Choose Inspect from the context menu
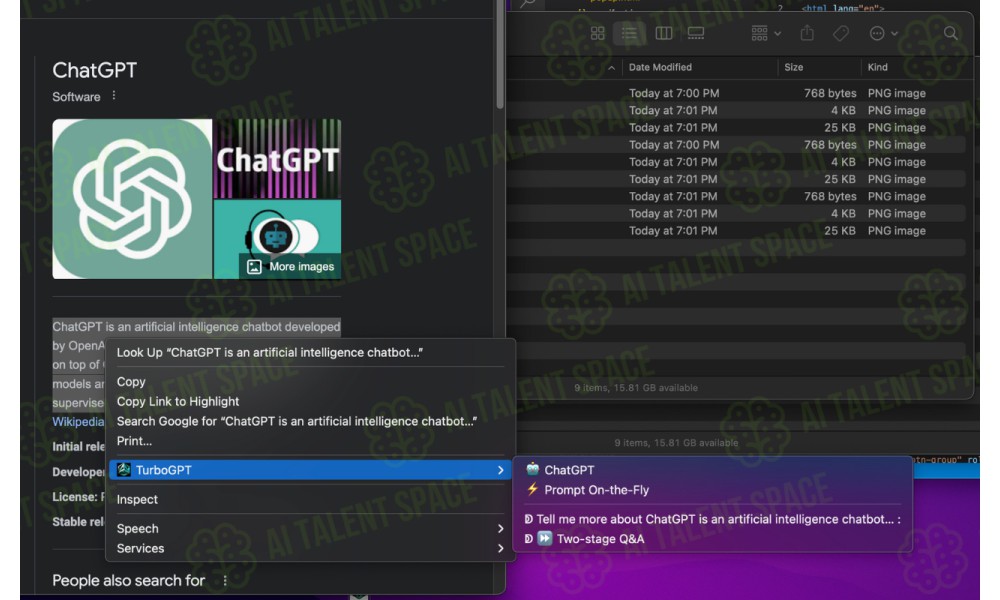This screenshot has width=1000, height=600. [x=311, y=499]
